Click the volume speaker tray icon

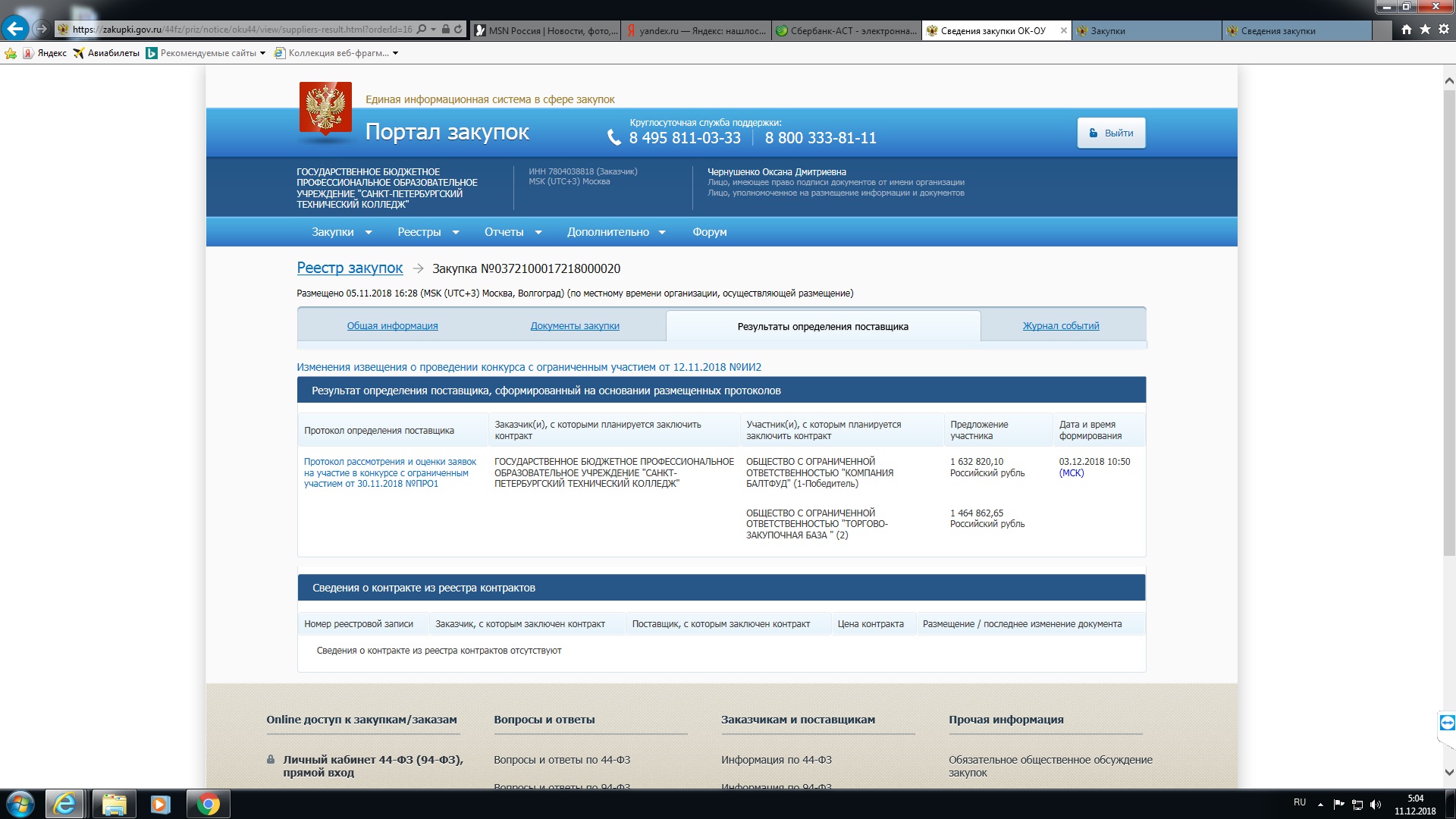pos(1376,805)
